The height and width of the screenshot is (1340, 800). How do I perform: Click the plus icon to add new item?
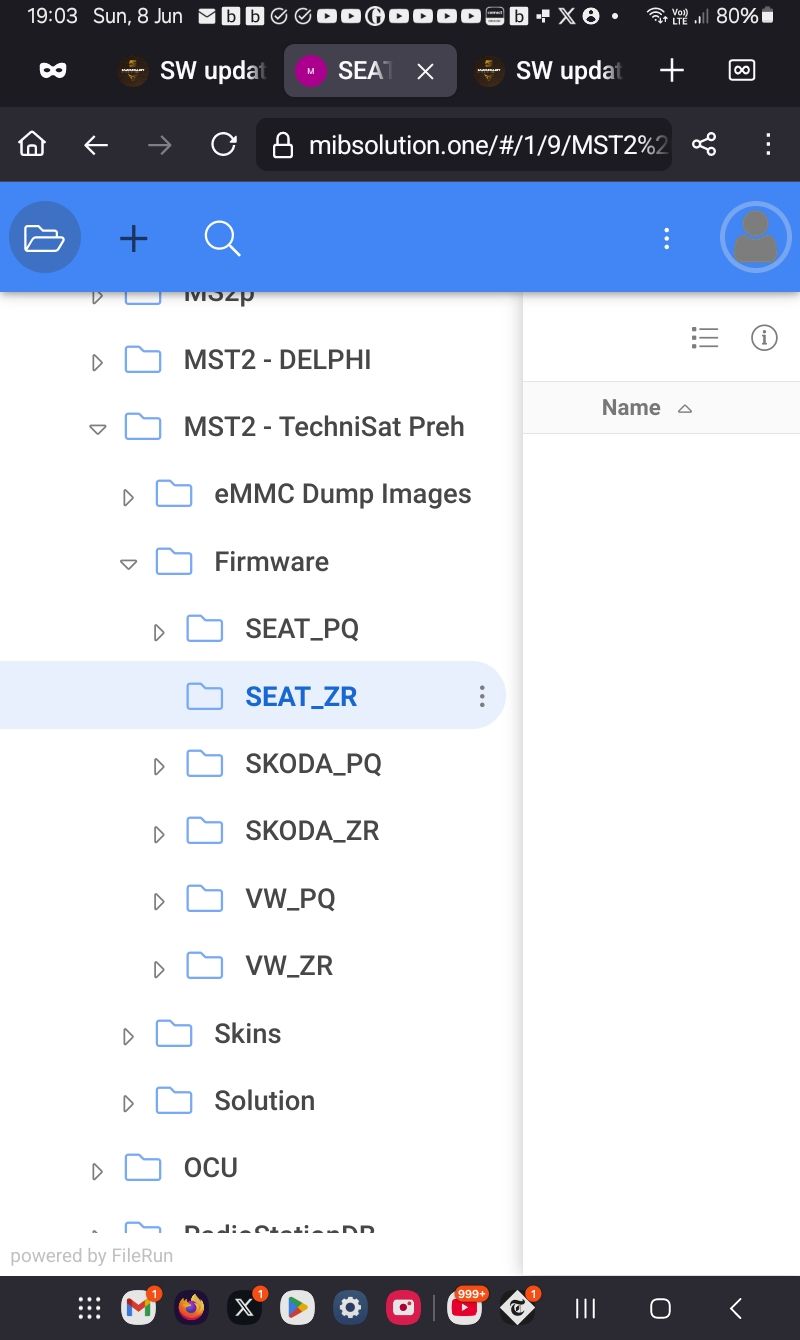[133, 238]
